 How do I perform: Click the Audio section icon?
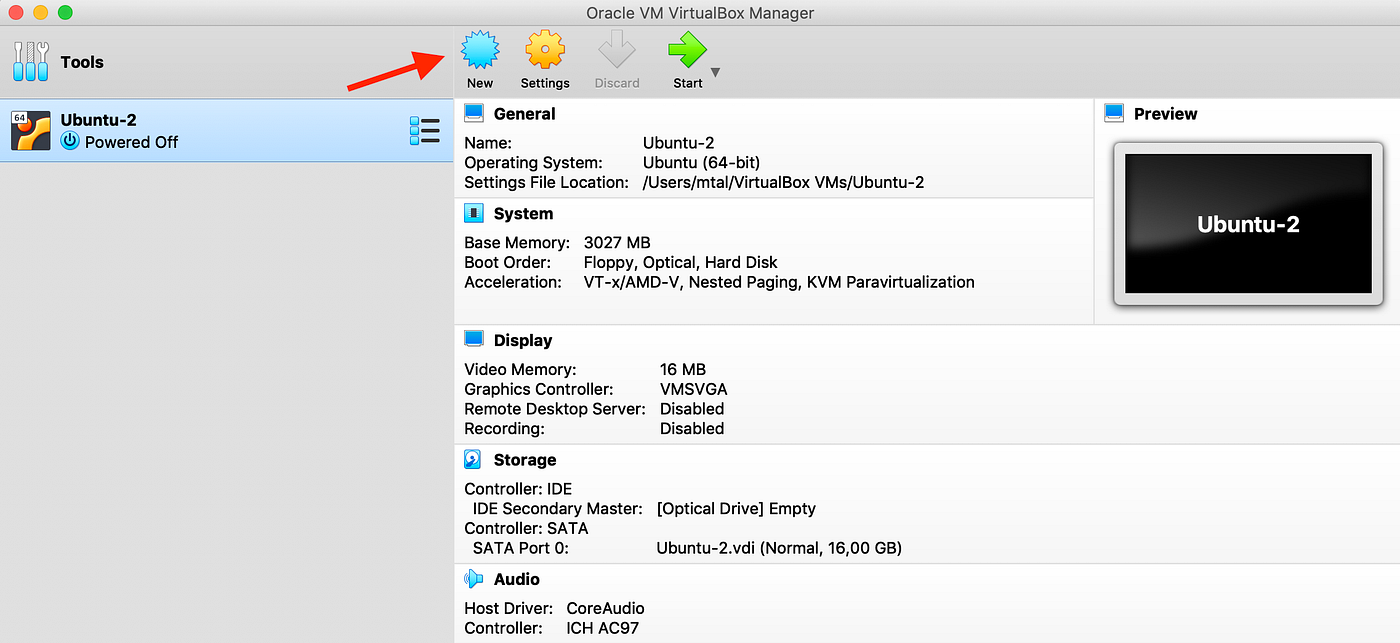pyautogui.click(x=472, y=578)
